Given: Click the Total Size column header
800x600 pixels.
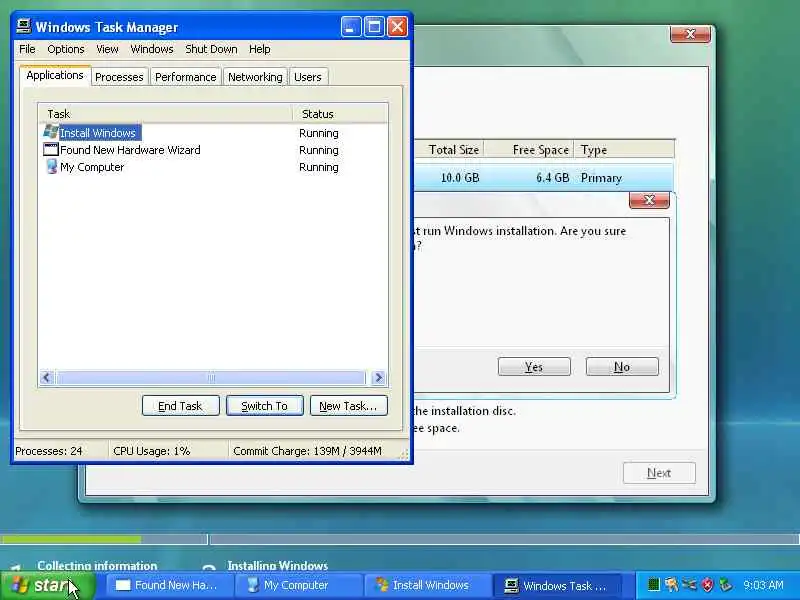Looking at the screenshot, I should tap(449, 149).
